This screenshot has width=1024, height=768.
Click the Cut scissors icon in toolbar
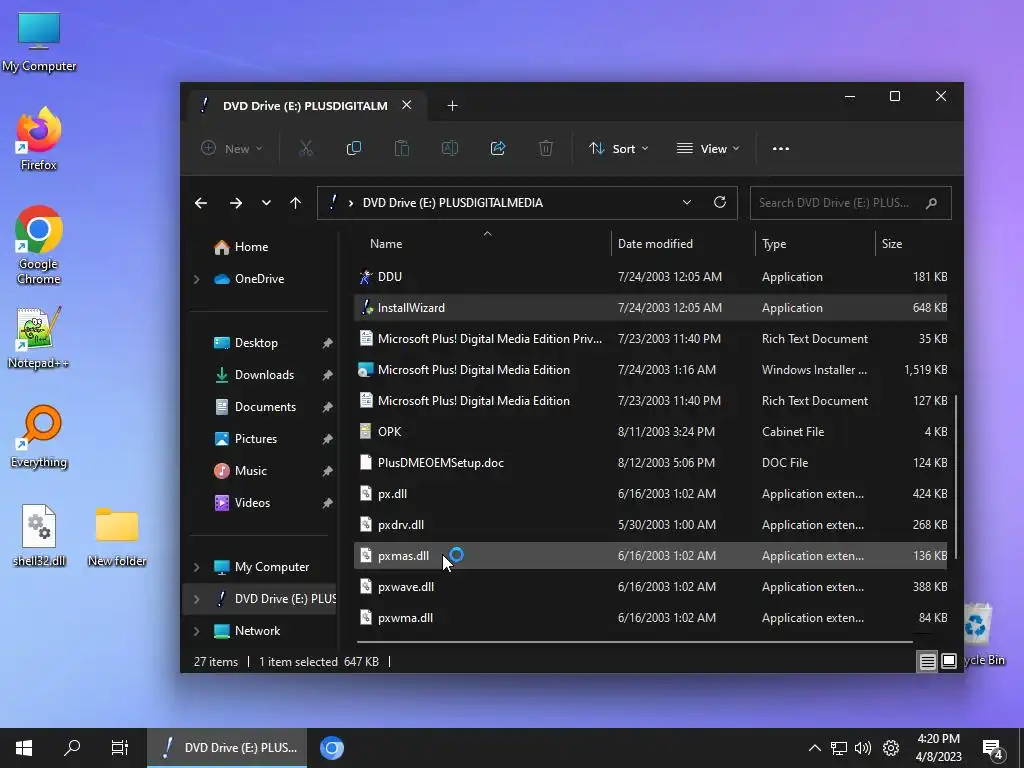coord(306,148)
